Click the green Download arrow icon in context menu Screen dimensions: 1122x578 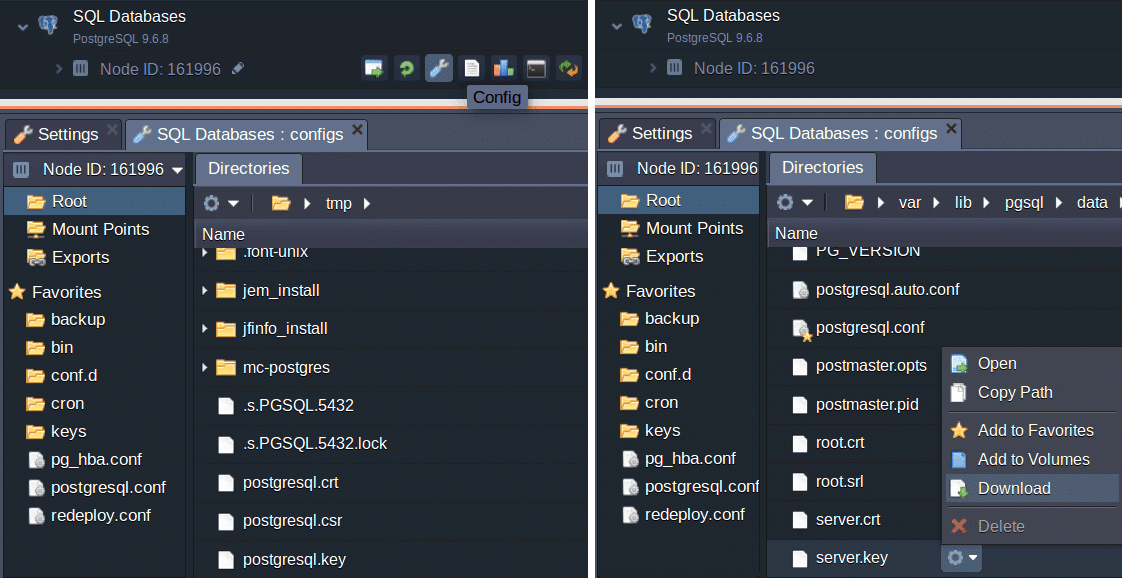(959, 489)
